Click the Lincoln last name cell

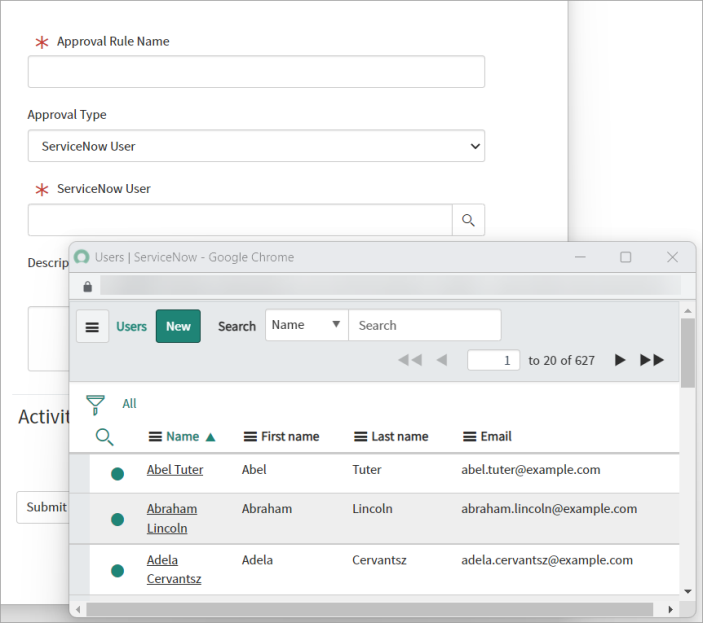372,509
